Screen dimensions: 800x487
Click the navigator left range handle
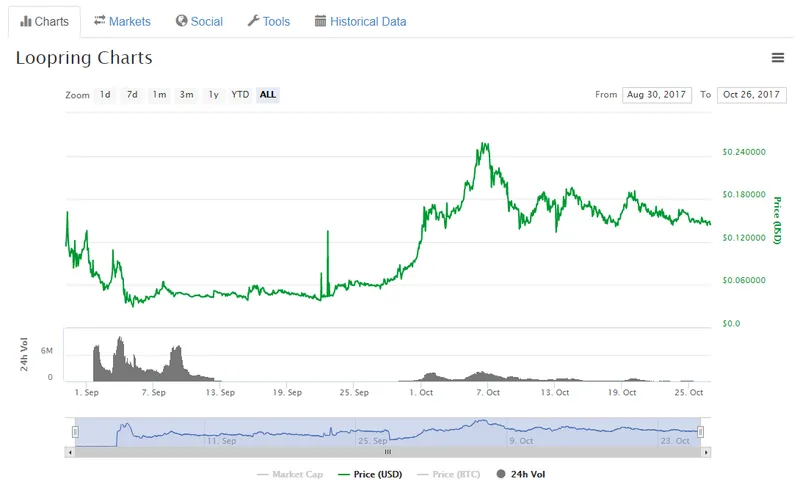[x=75, y=432]
